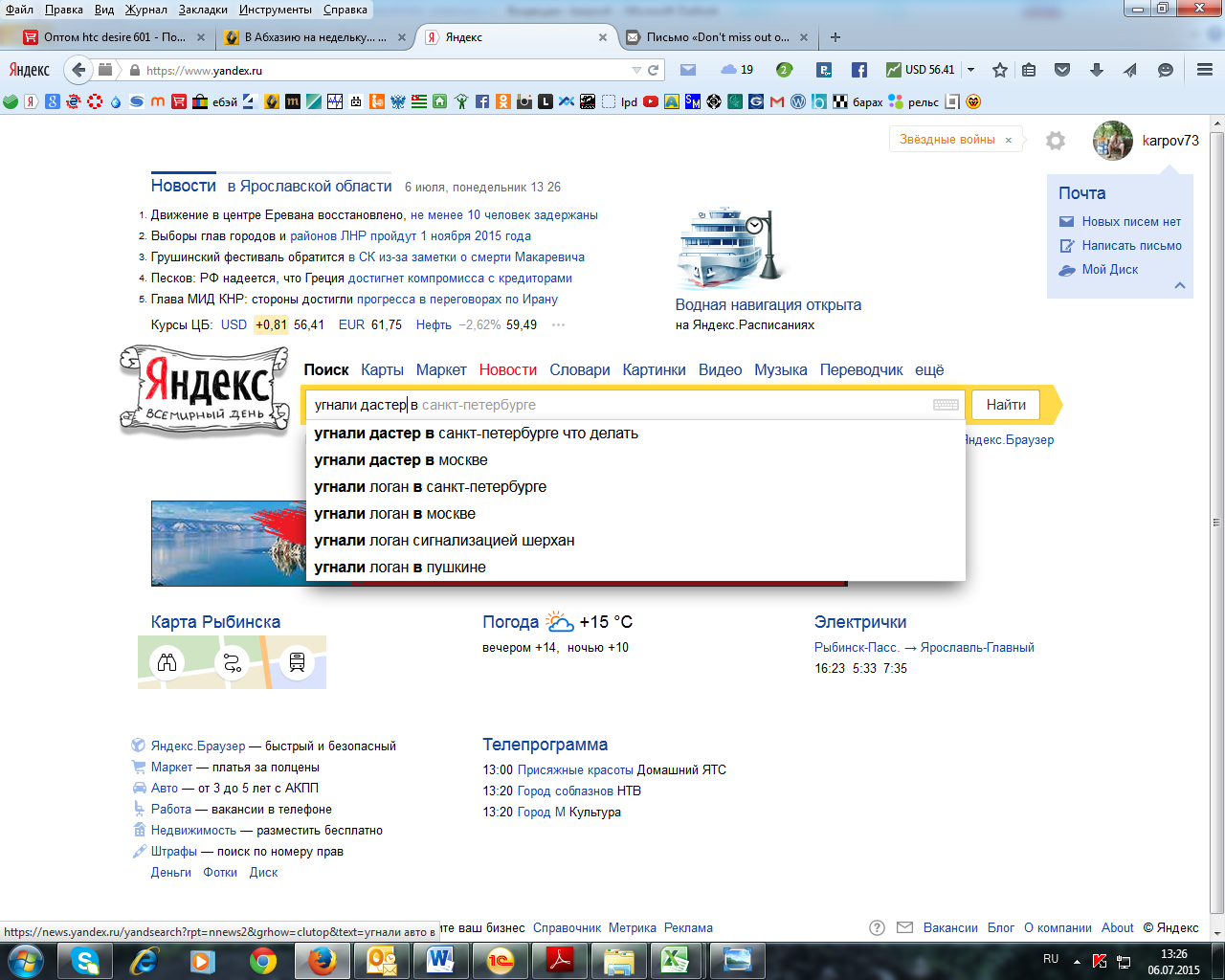Click the Odnoklassniki bookmark icon
Screen dimensions: 1225x980
pos(503,101)
